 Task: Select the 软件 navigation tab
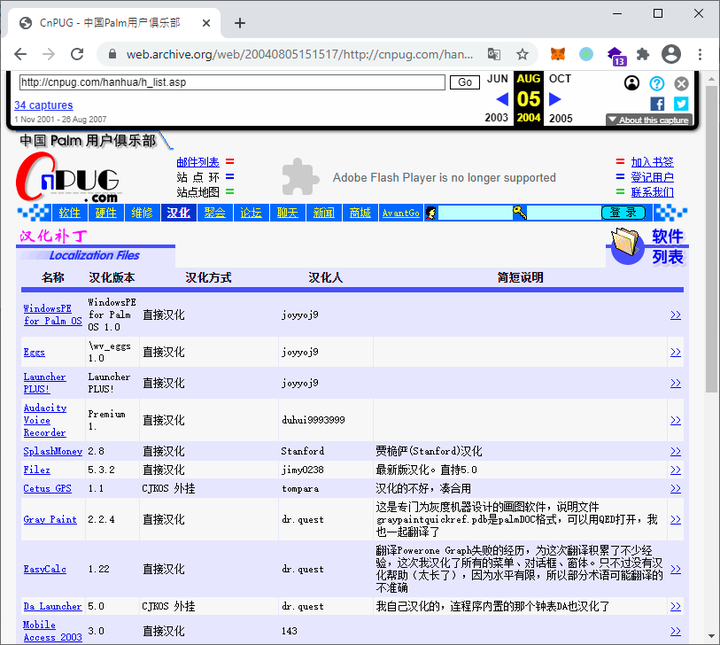pos(69,213)
